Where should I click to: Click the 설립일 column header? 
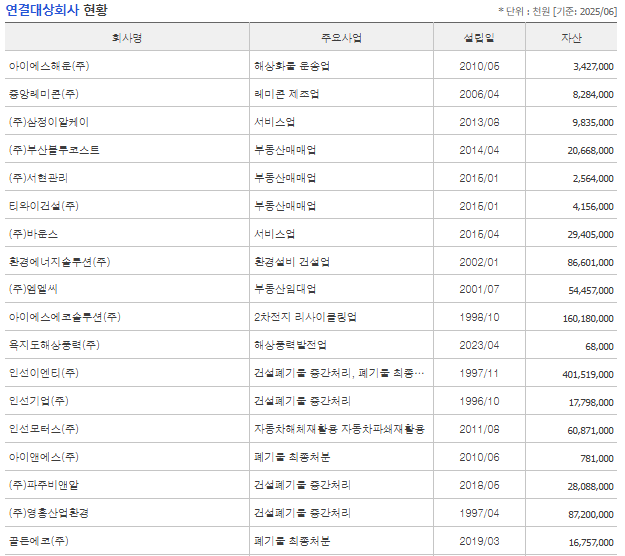tap(479, 38)
